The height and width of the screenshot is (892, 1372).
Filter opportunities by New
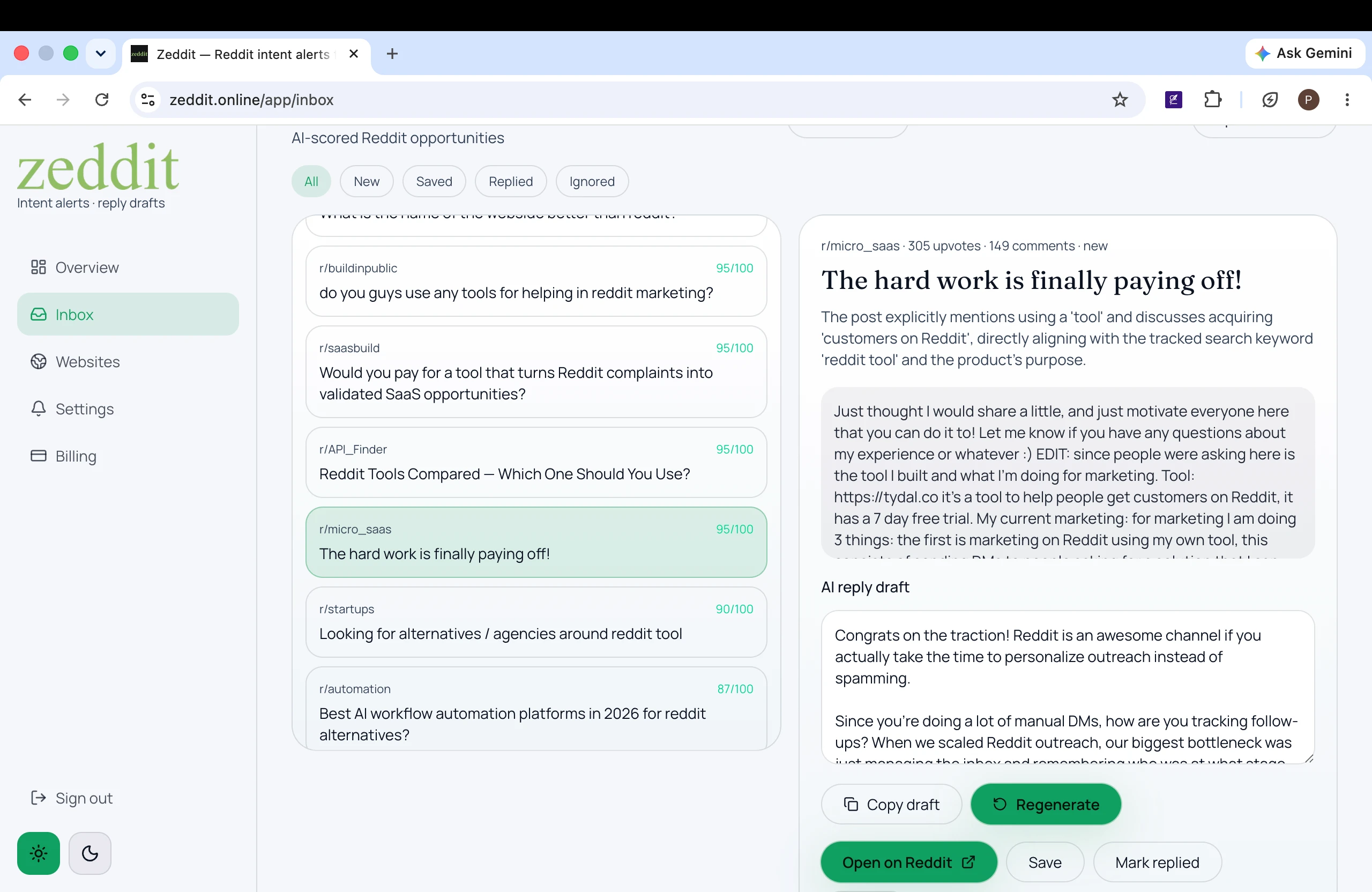coord(367,182)
